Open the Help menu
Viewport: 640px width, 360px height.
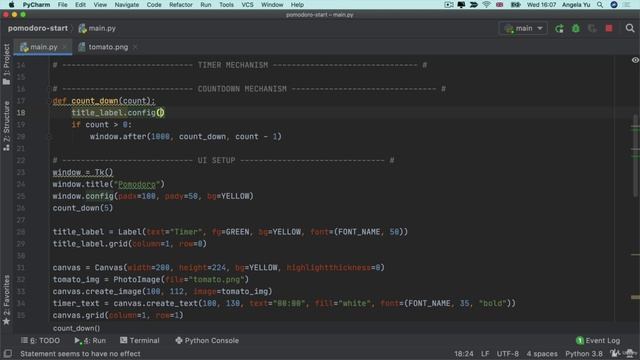(x=297, y=5)
